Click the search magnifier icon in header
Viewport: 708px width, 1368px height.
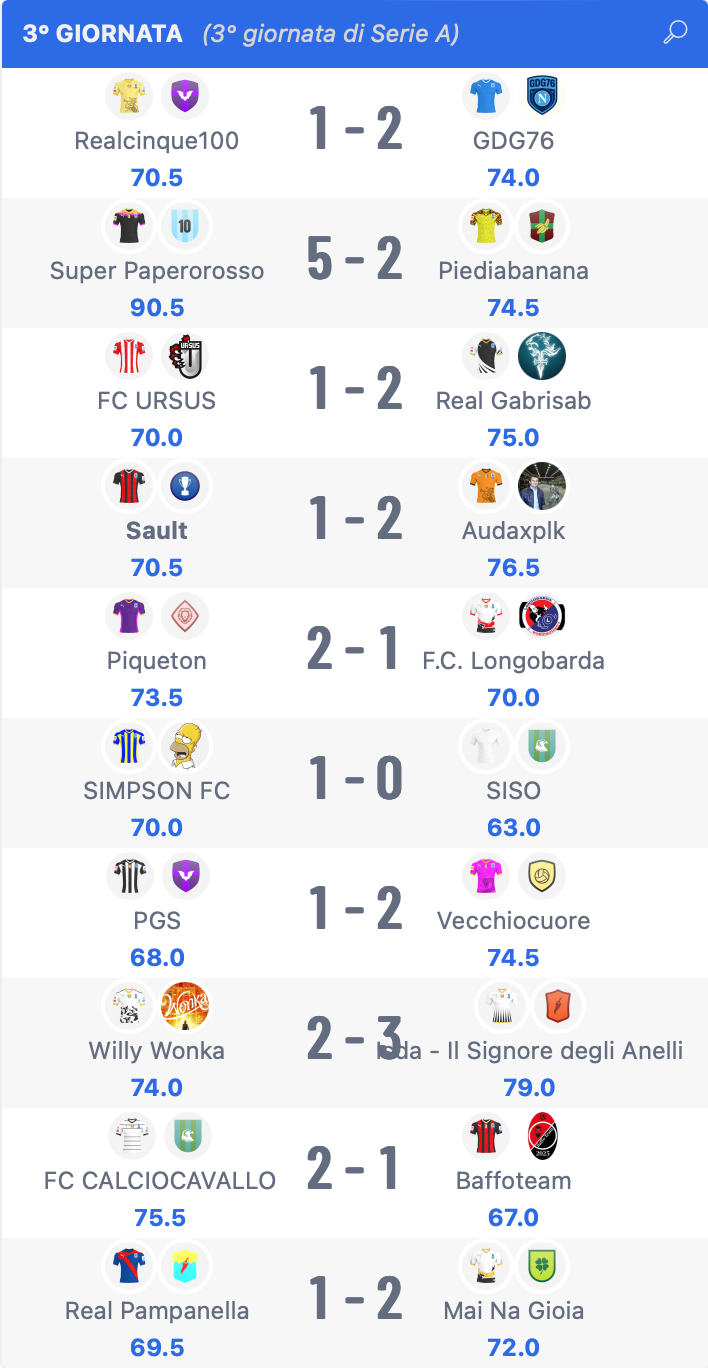click(675, 32)
